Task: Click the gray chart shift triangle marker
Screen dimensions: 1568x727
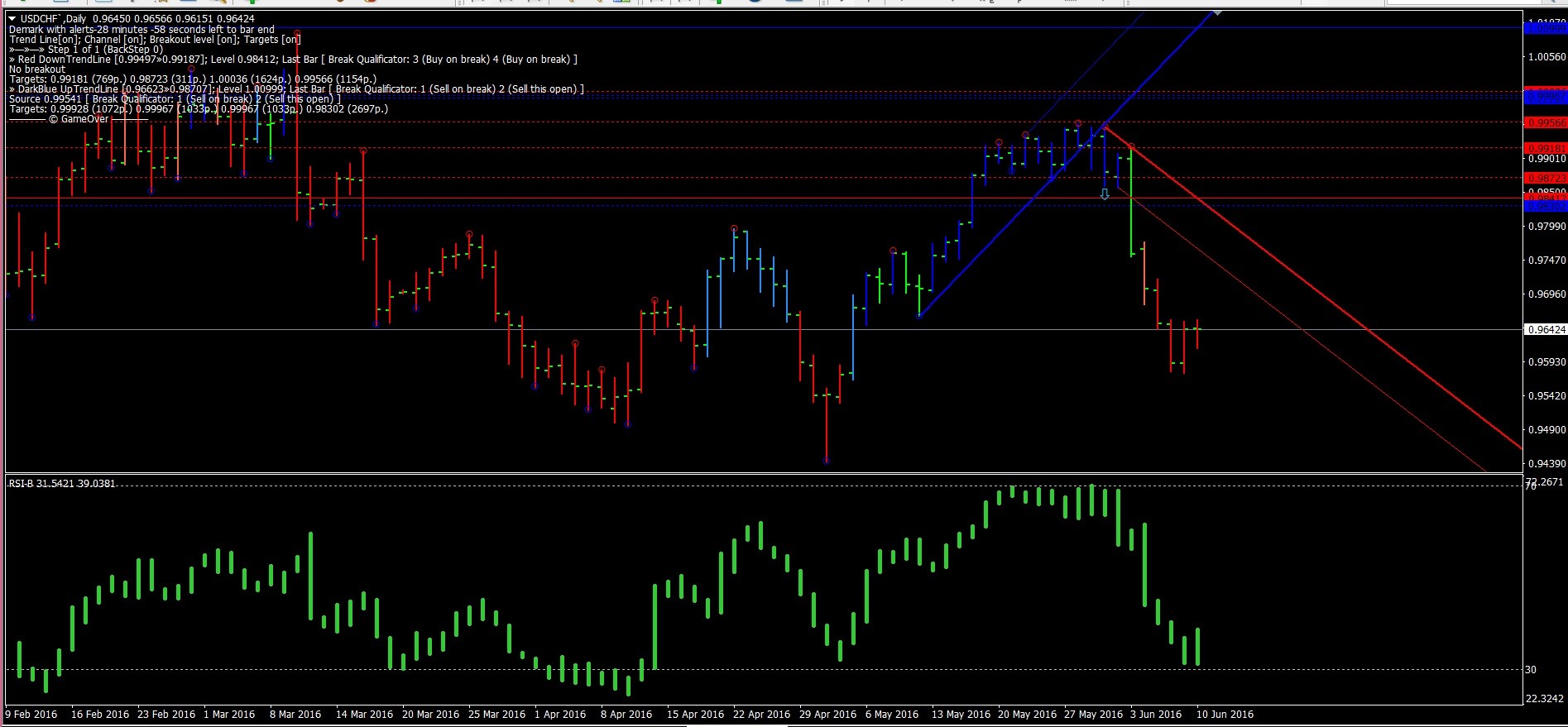Action: [1217, 13]
